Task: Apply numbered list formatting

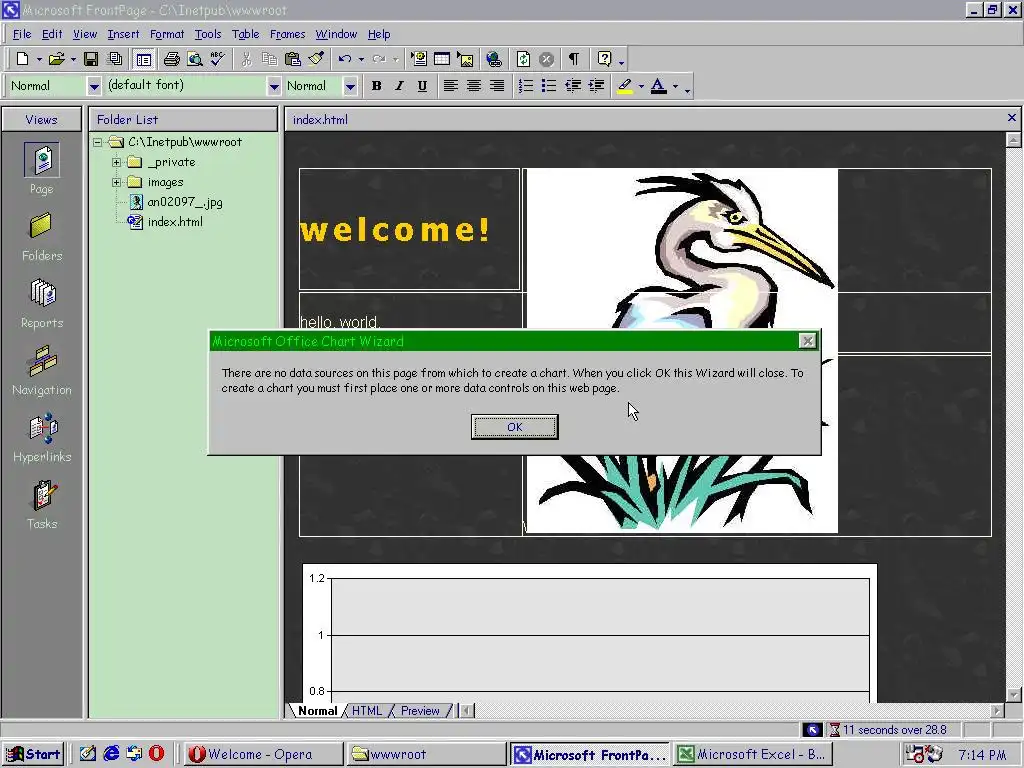Action: [x=526, y=86]
